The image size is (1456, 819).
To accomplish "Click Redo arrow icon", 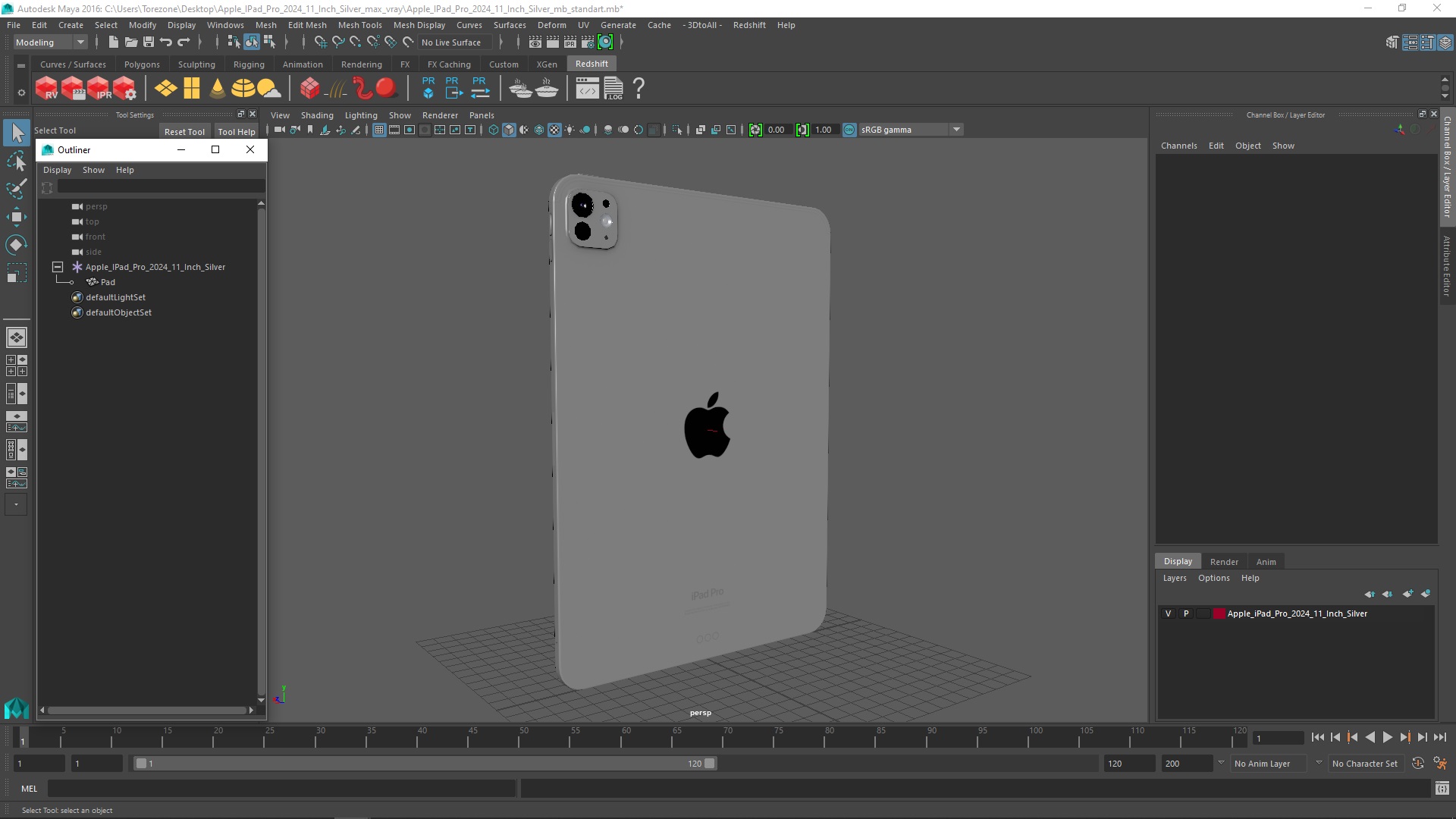I will tap(184, 42).
